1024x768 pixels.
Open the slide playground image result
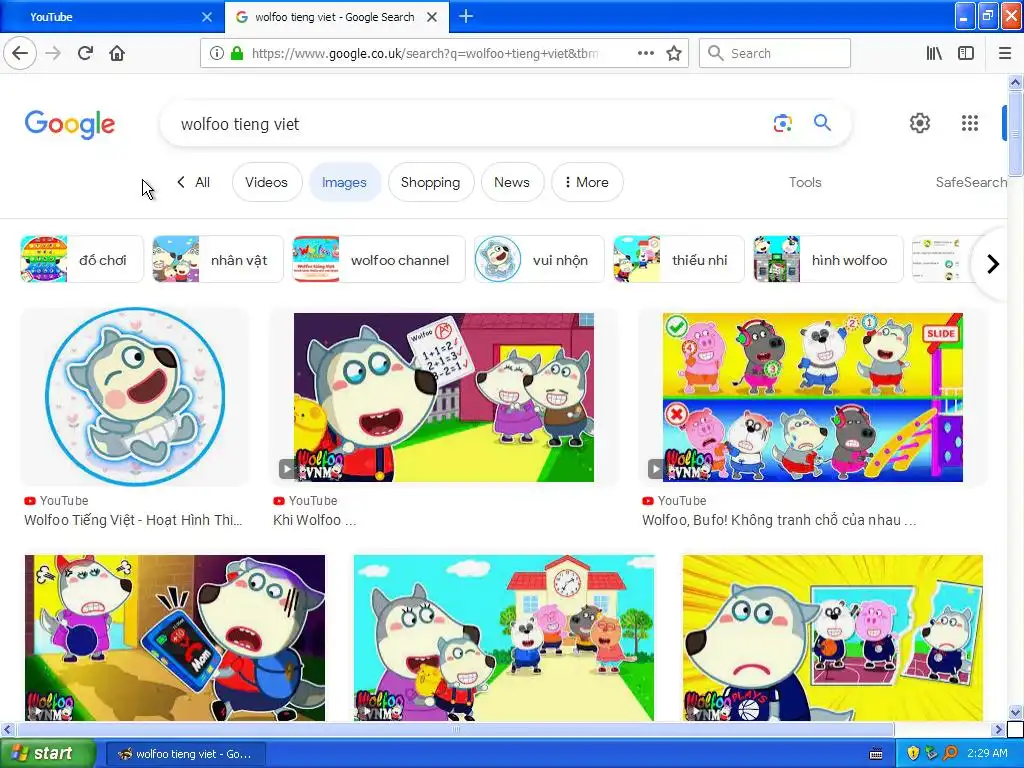812,397
